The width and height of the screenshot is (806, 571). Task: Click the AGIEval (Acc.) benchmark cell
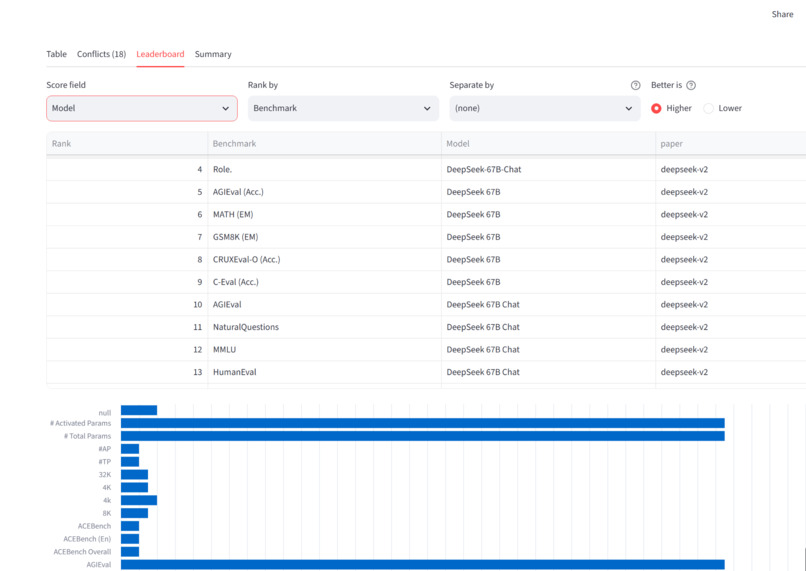[324, 192]
